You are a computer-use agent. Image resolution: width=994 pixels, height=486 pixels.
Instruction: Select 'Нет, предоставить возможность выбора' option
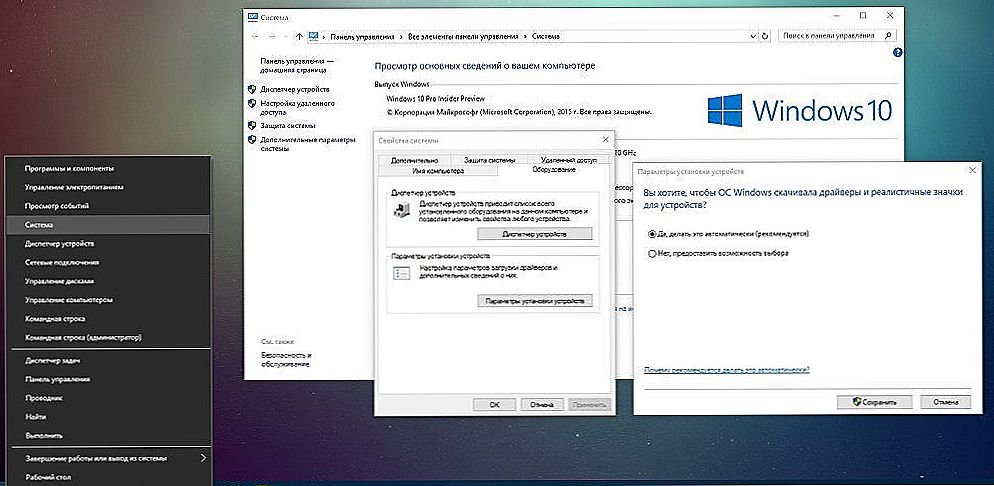tap(652, 253)
